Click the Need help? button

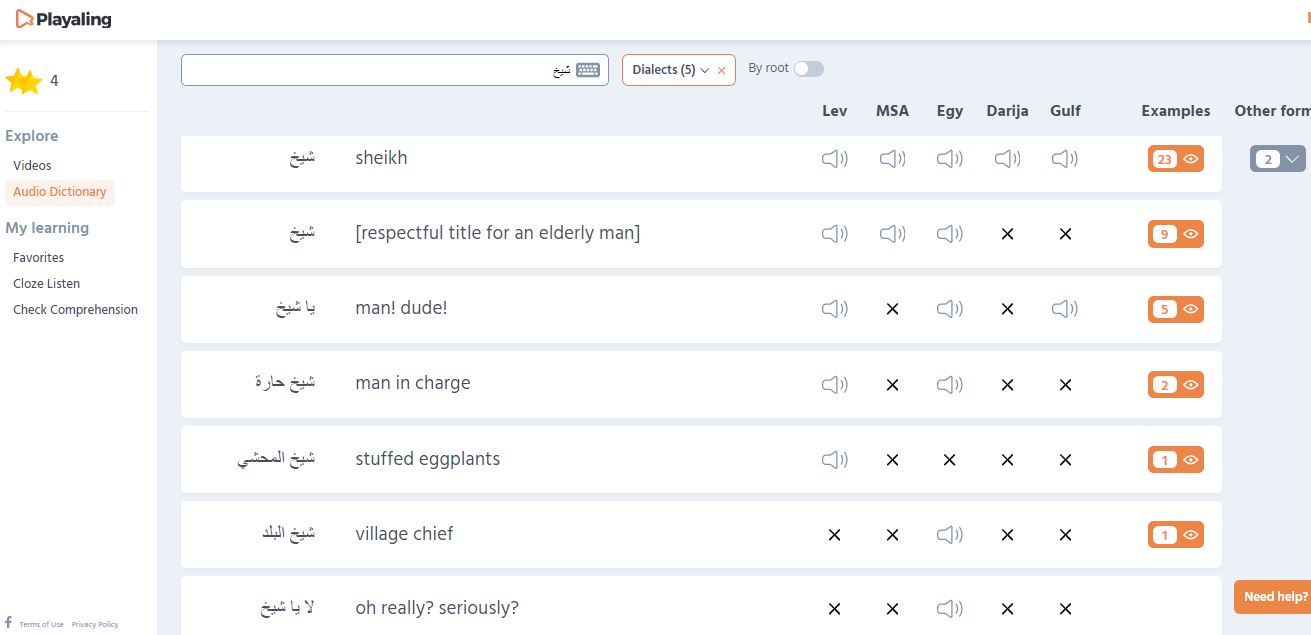pos(1274,597)
